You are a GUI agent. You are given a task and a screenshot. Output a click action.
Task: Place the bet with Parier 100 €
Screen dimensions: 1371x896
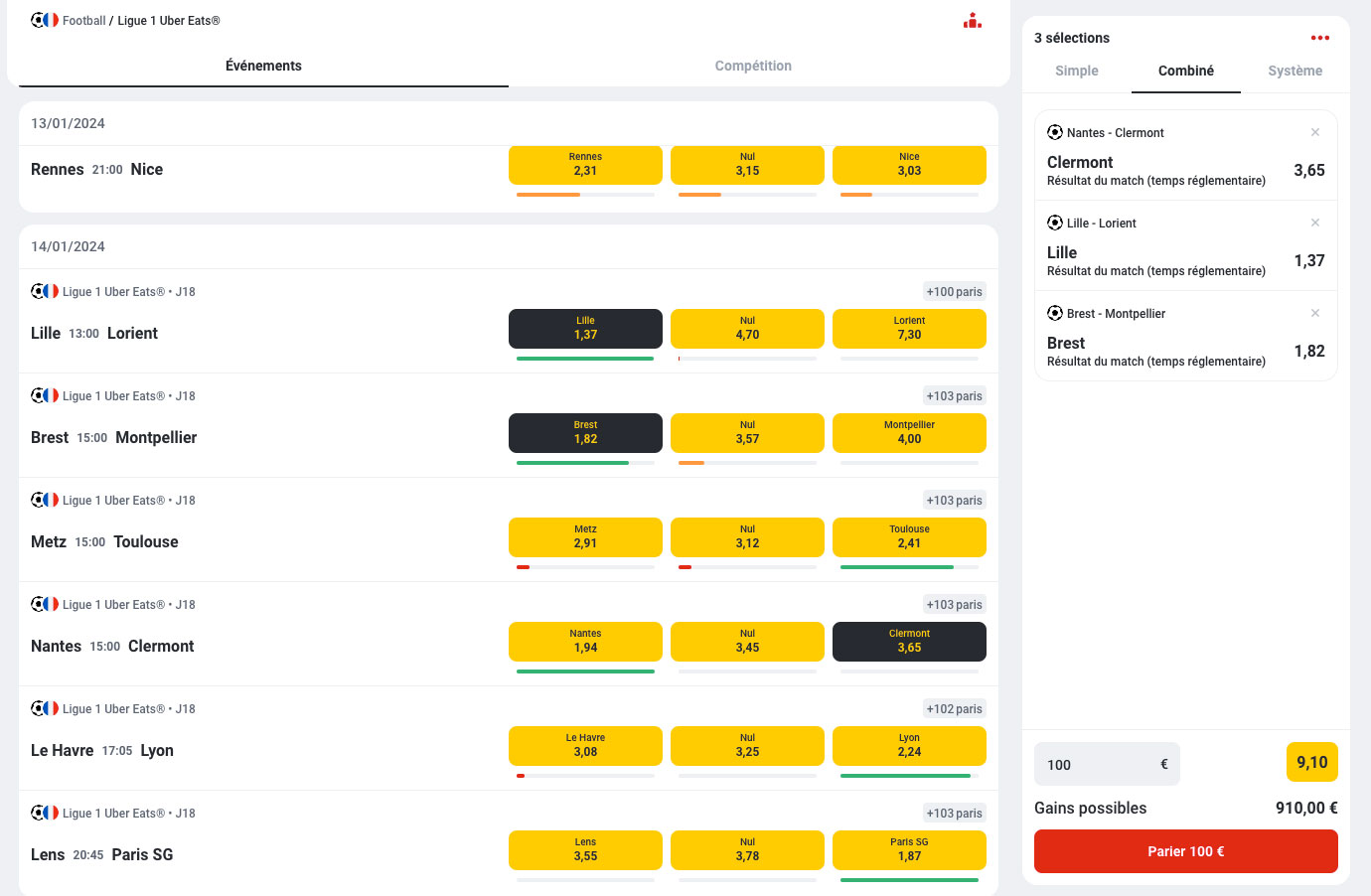(1186, 851)
